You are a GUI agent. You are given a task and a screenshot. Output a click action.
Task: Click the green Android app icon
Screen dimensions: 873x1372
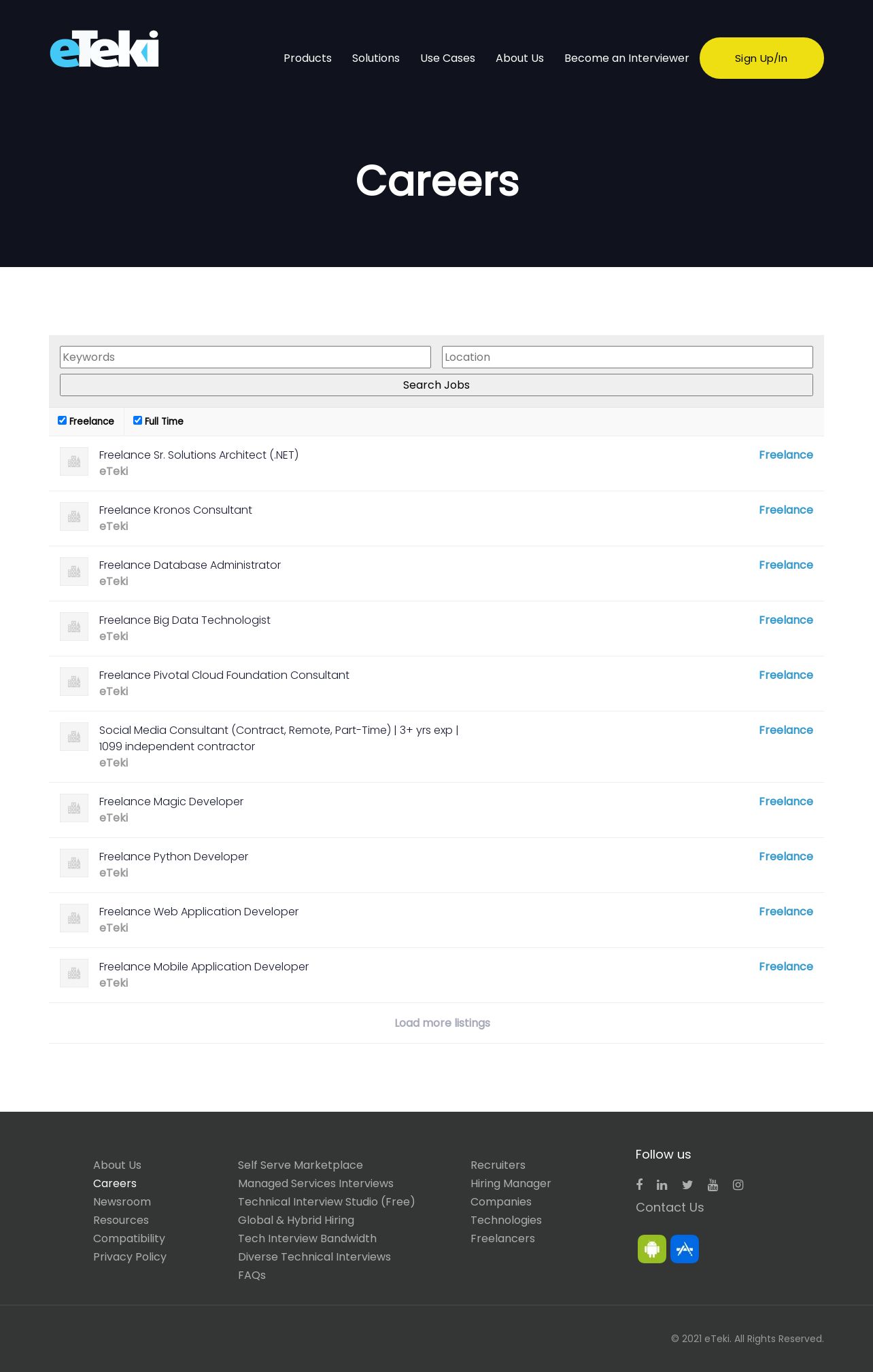(652, 1249)
